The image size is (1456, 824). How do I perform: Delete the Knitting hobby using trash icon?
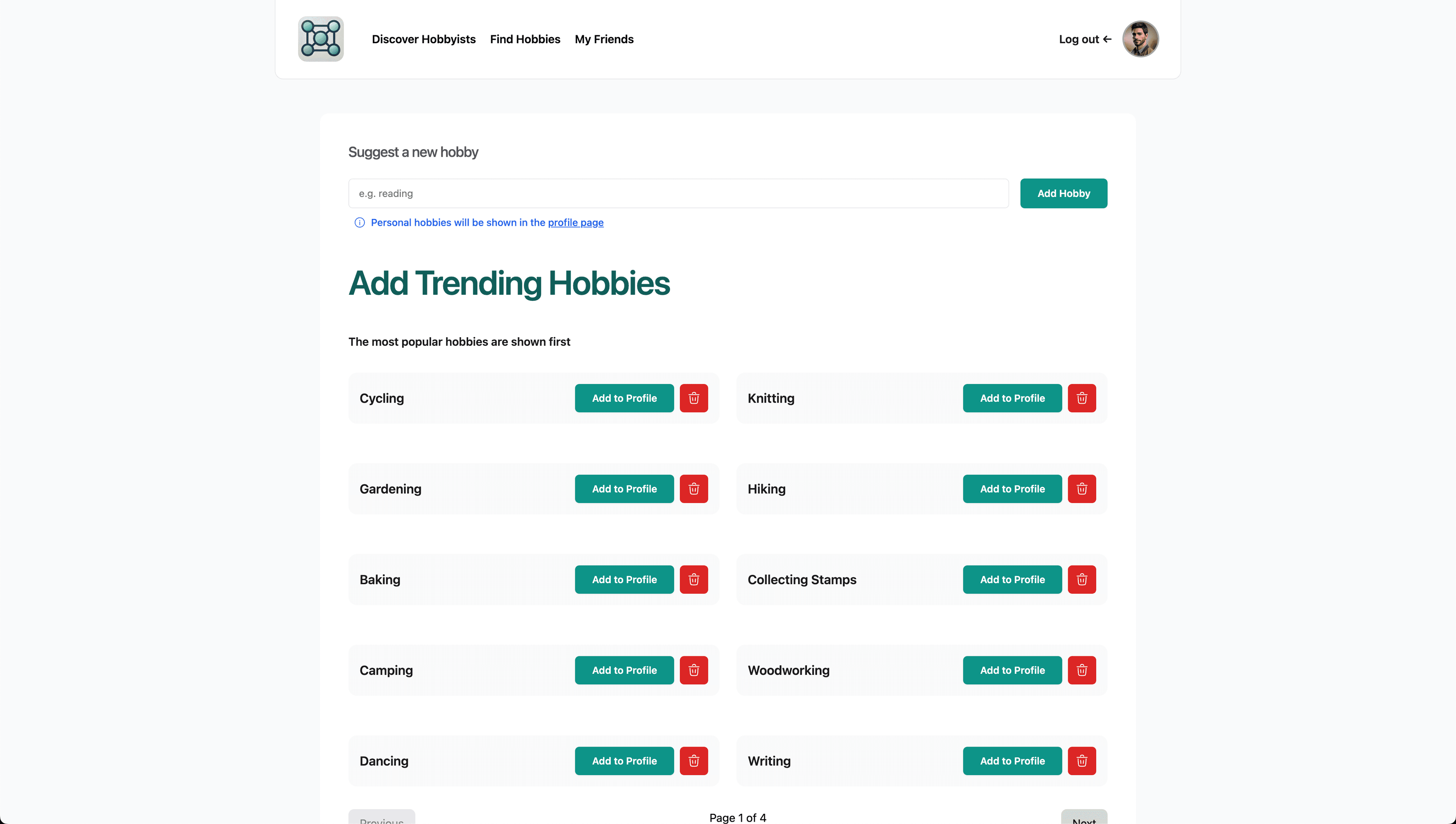[x=1081, y=398]
